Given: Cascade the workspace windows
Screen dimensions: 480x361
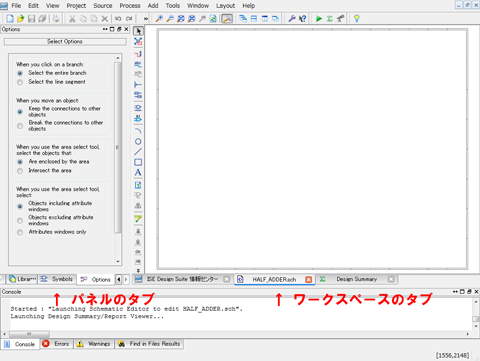Looking at the screenshot, I should (243, 19).
